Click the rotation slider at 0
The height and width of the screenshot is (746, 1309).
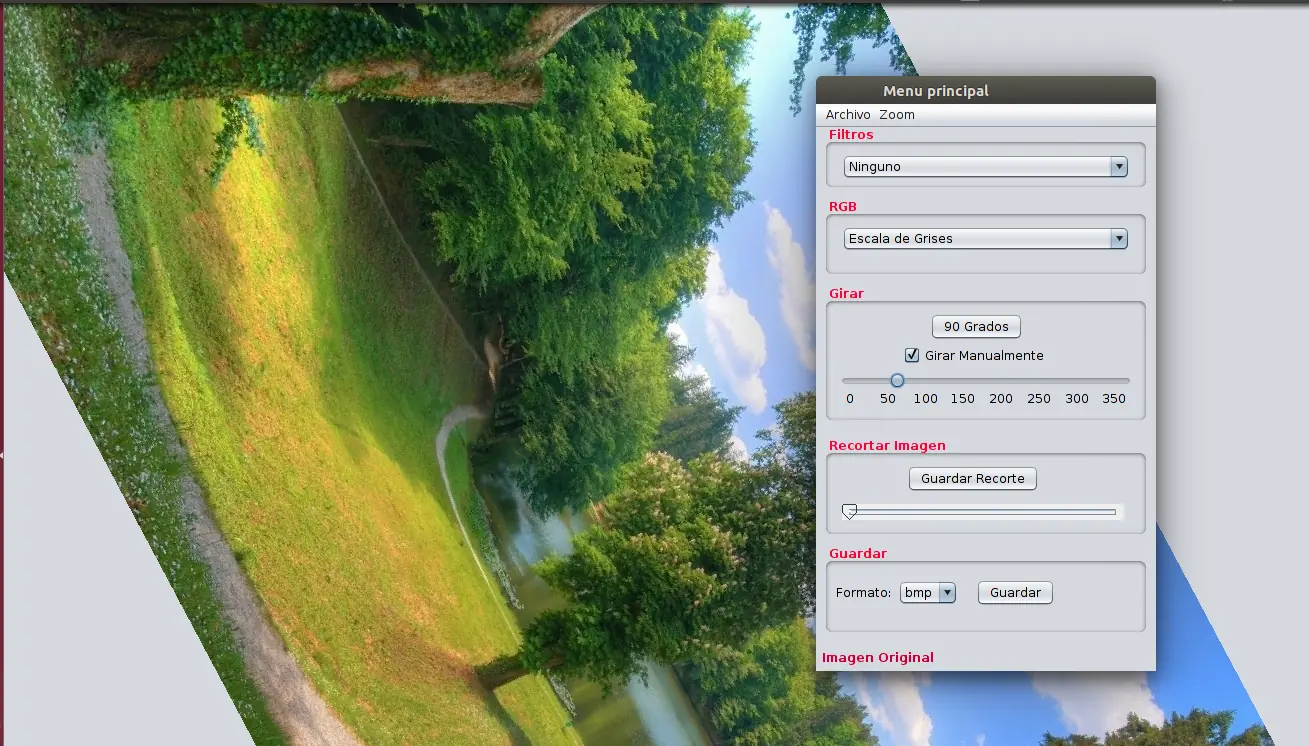click(x=850, y=381)
